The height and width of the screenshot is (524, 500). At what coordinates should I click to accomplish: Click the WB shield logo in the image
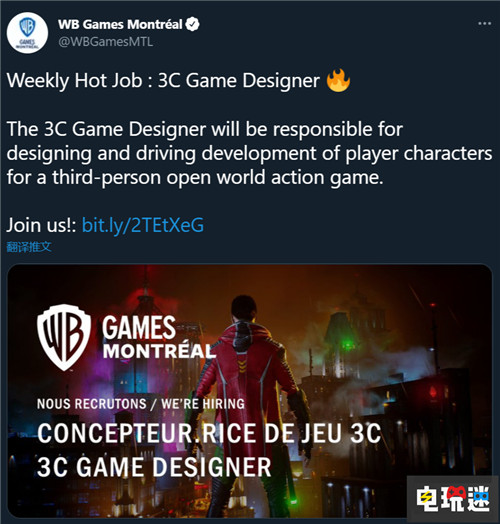click(64, 338)
